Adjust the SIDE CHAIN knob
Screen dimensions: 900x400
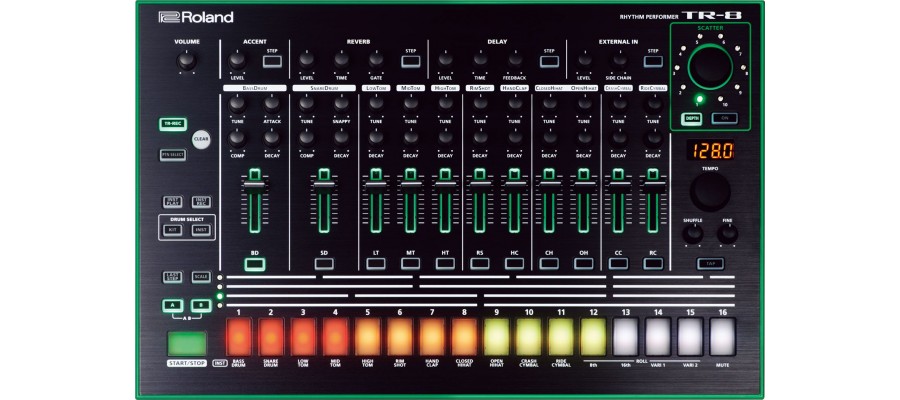[x=619, y=60]
